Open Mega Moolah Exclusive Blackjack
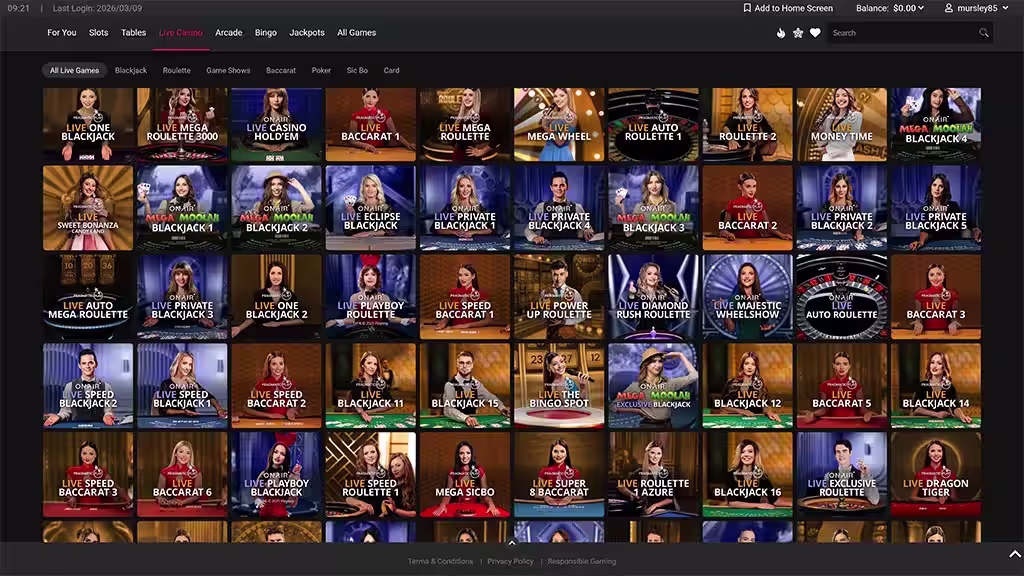1024x576 pixels. pos(653,386)
